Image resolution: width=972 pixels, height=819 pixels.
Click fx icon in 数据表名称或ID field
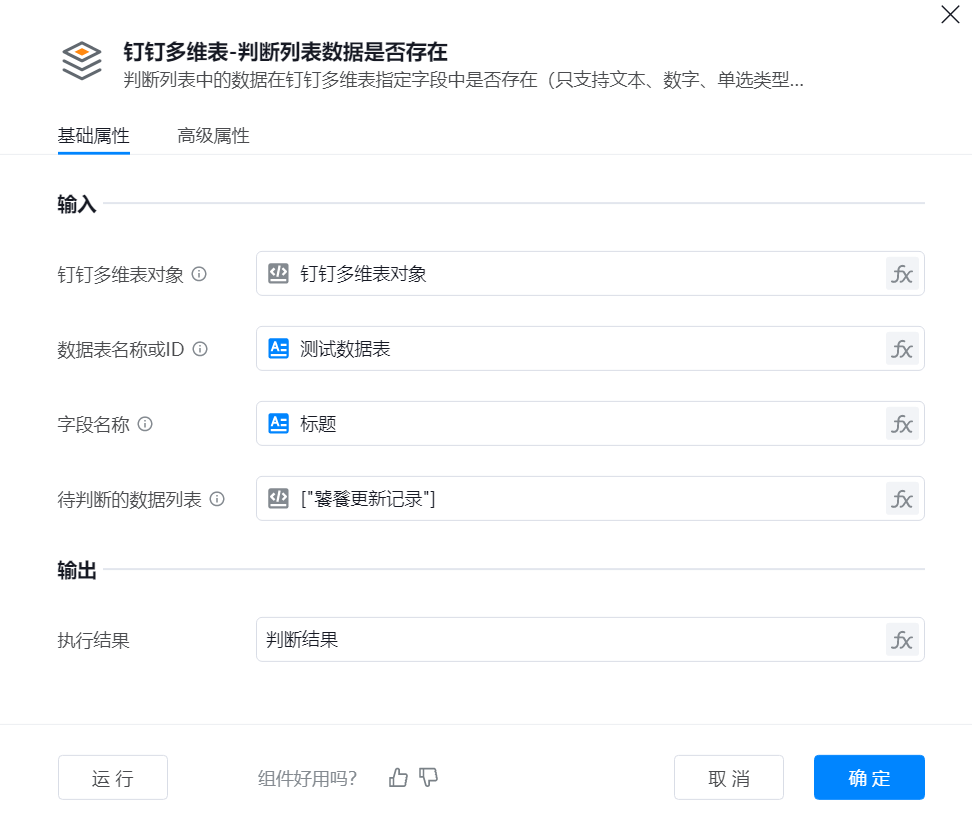tap(902, 349)
